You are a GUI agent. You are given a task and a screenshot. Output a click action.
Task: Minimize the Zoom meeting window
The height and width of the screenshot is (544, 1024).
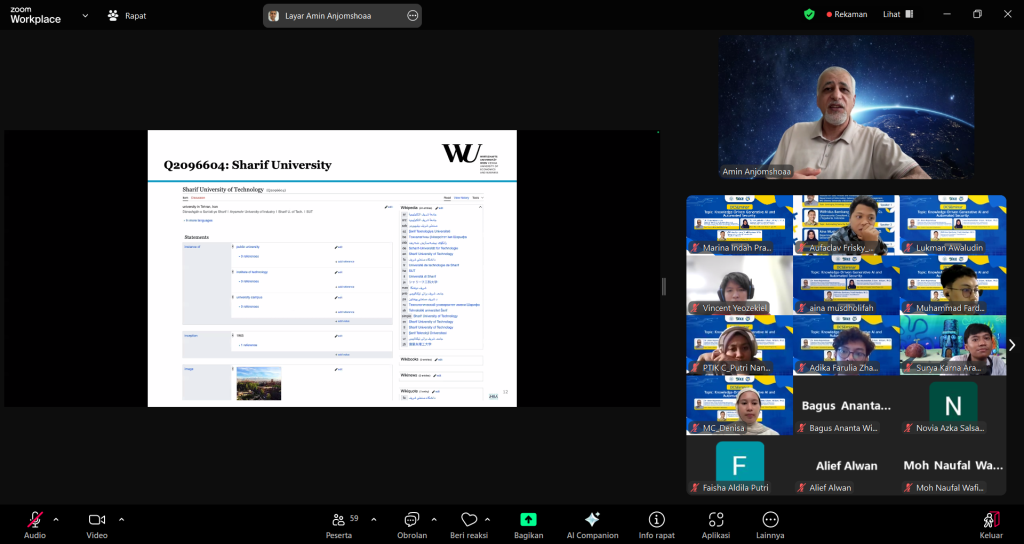pos(947,14)
